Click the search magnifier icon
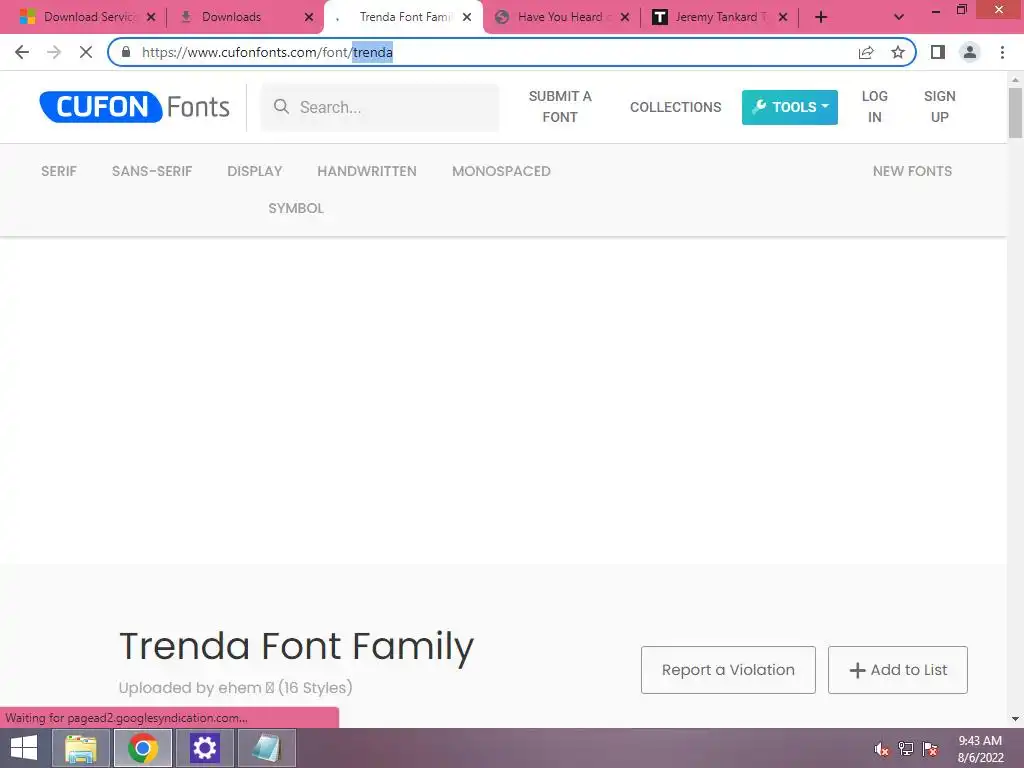 (281, 106)
